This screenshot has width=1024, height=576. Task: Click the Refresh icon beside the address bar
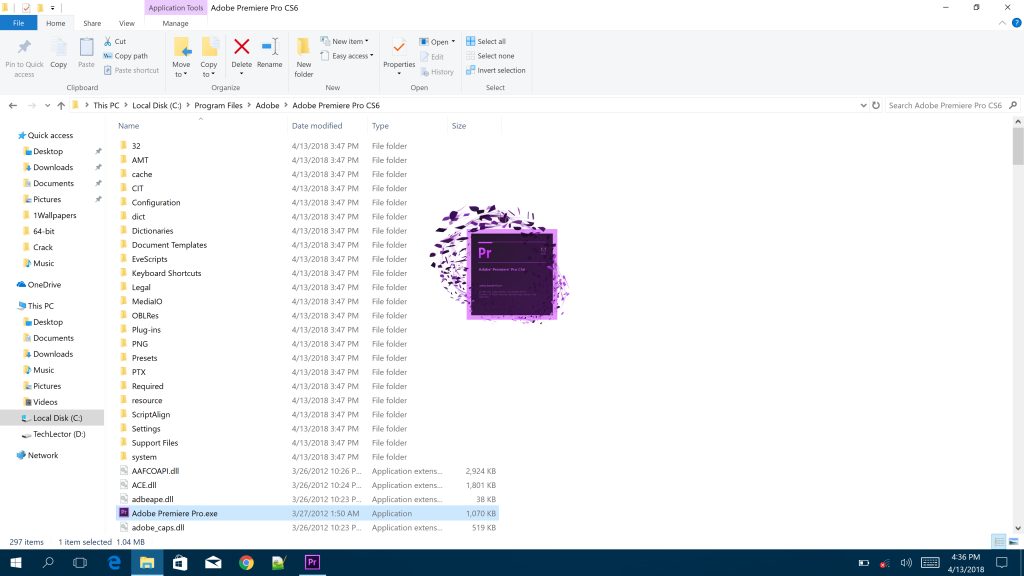tap(876, 105)
